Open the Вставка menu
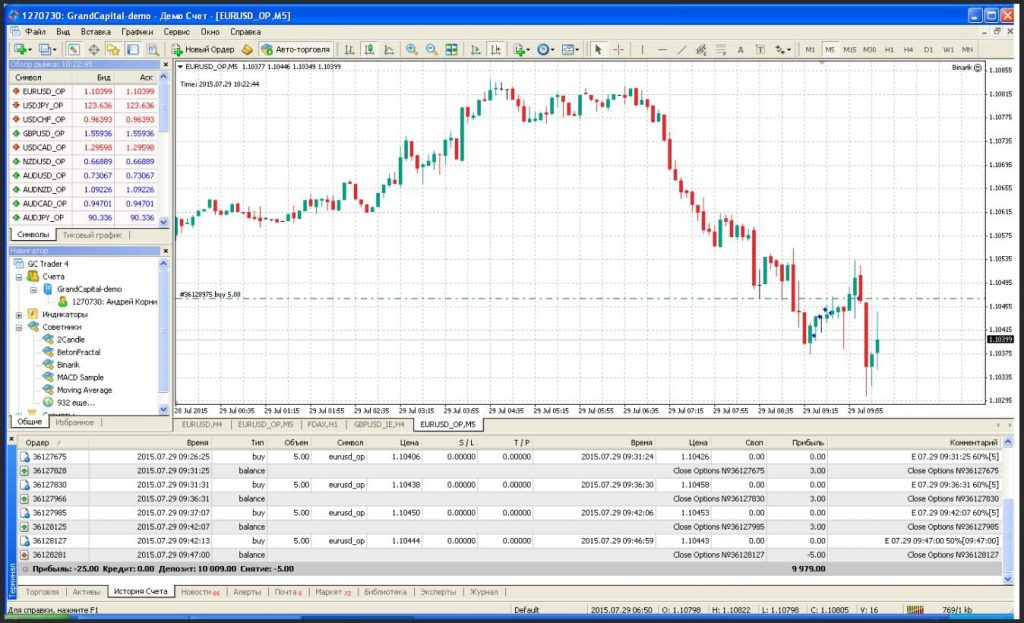This screenshot has height=623, width=1024. click(95, 31)
